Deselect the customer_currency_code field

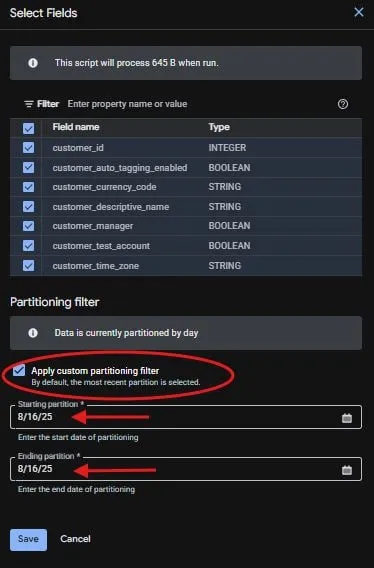[x=29, y=187]
